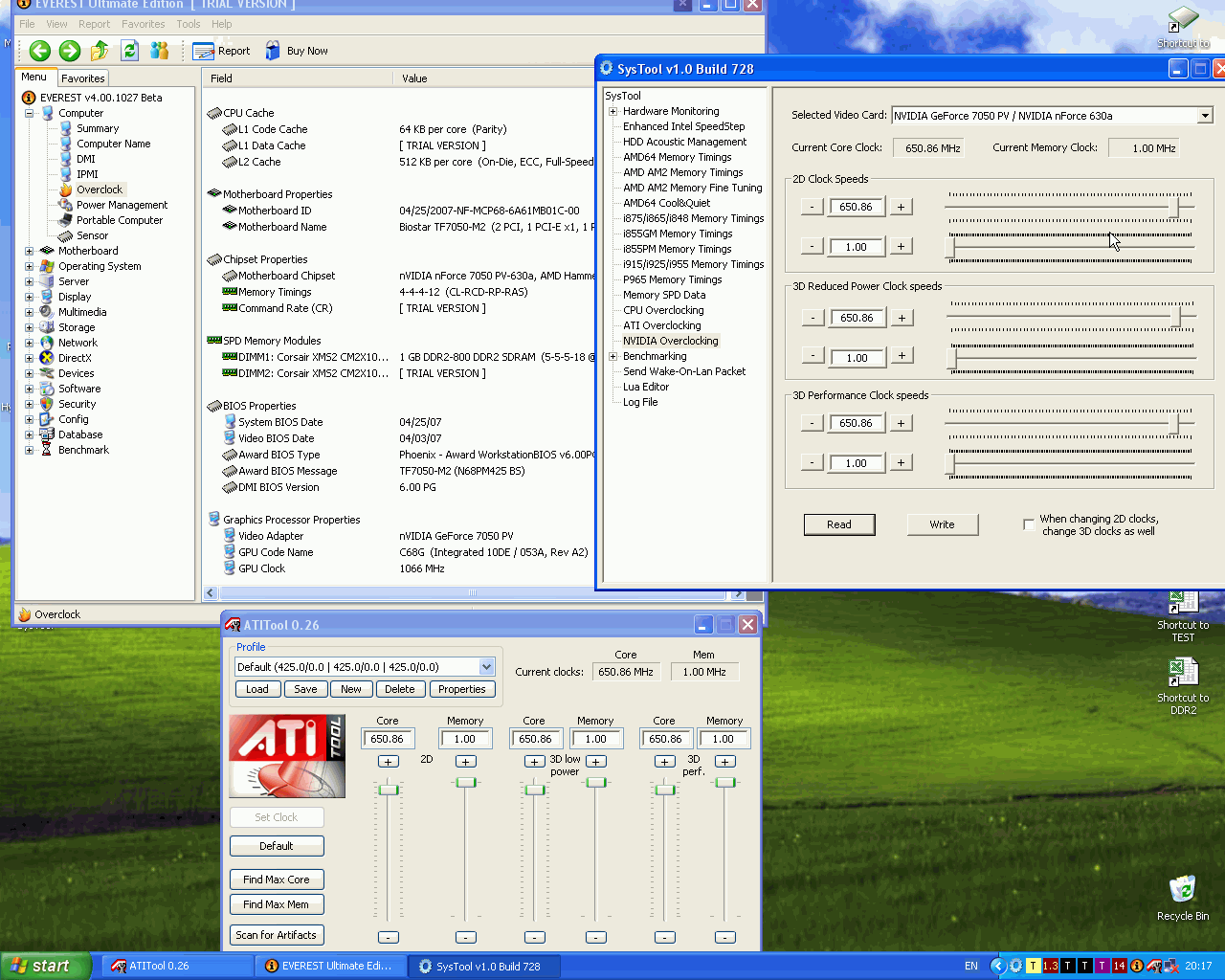The image size is (1225, 980).
Task: Select the Overclock tree item
Action: (100, 189)
